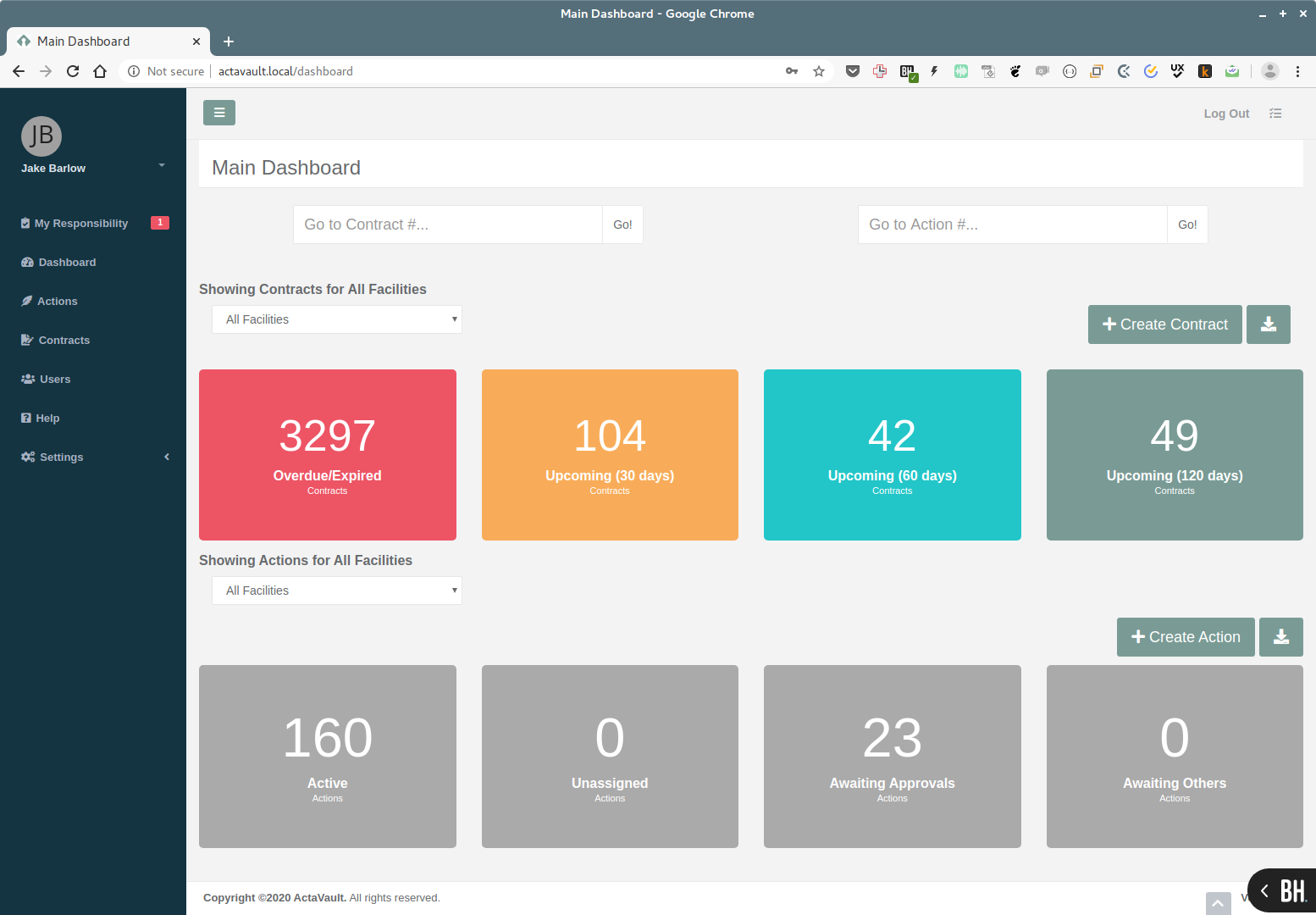Screen dimensions: 1316x915
Task: Click the Pocket extension icon
Action: coord(853,71)
